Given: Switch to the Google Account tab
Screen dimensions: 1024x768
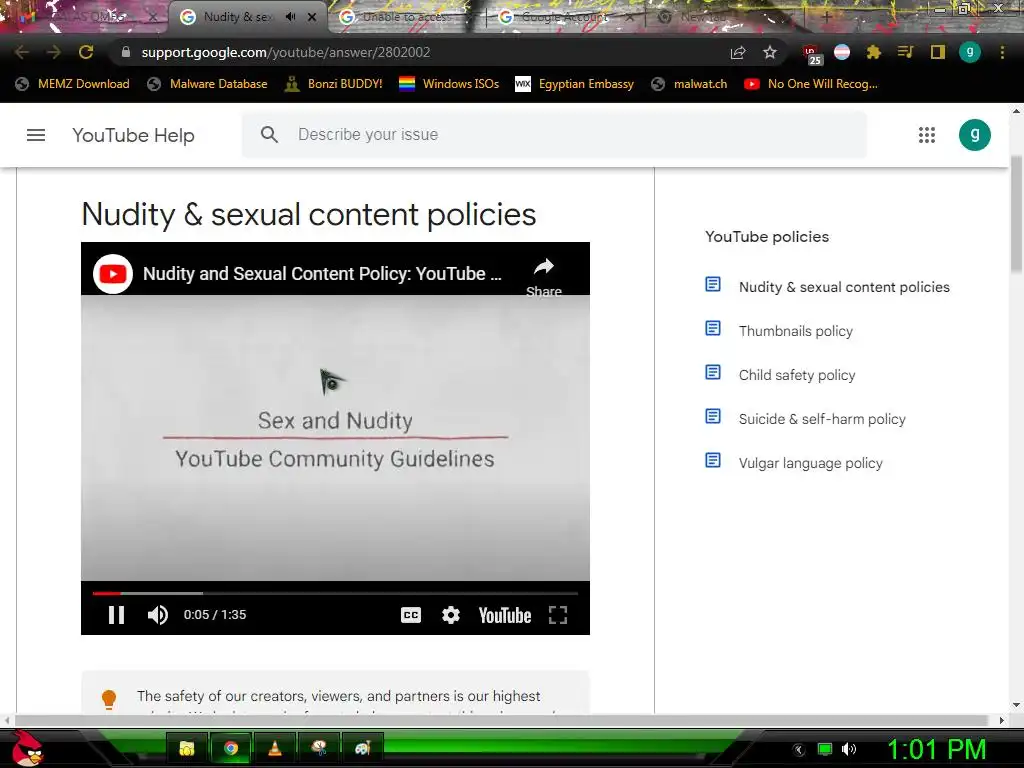Looking at the screenshot, I should pos(565,17).
